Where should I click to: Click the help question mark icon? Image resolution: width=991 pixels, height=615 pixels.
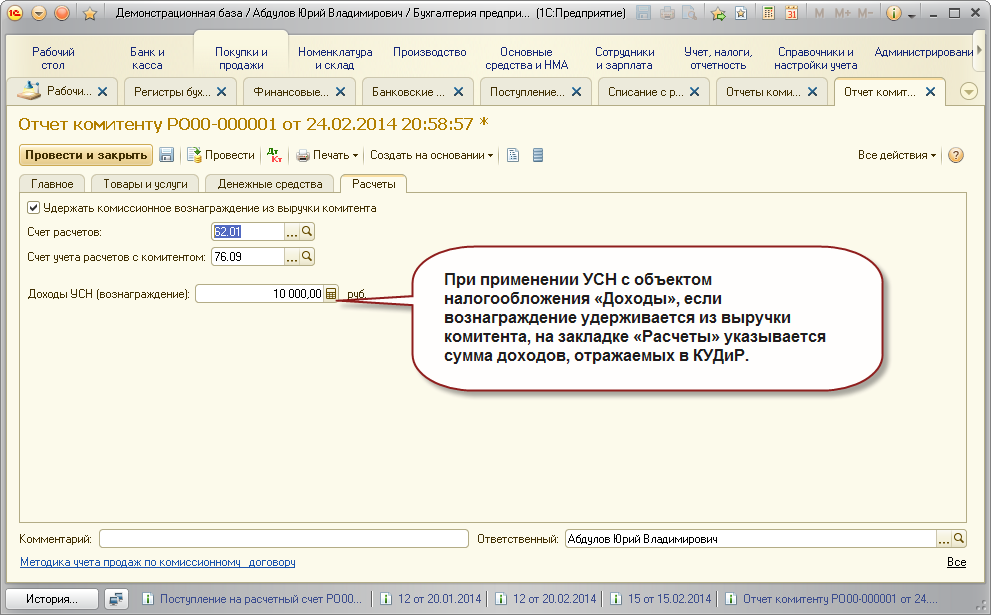[956, 155]
